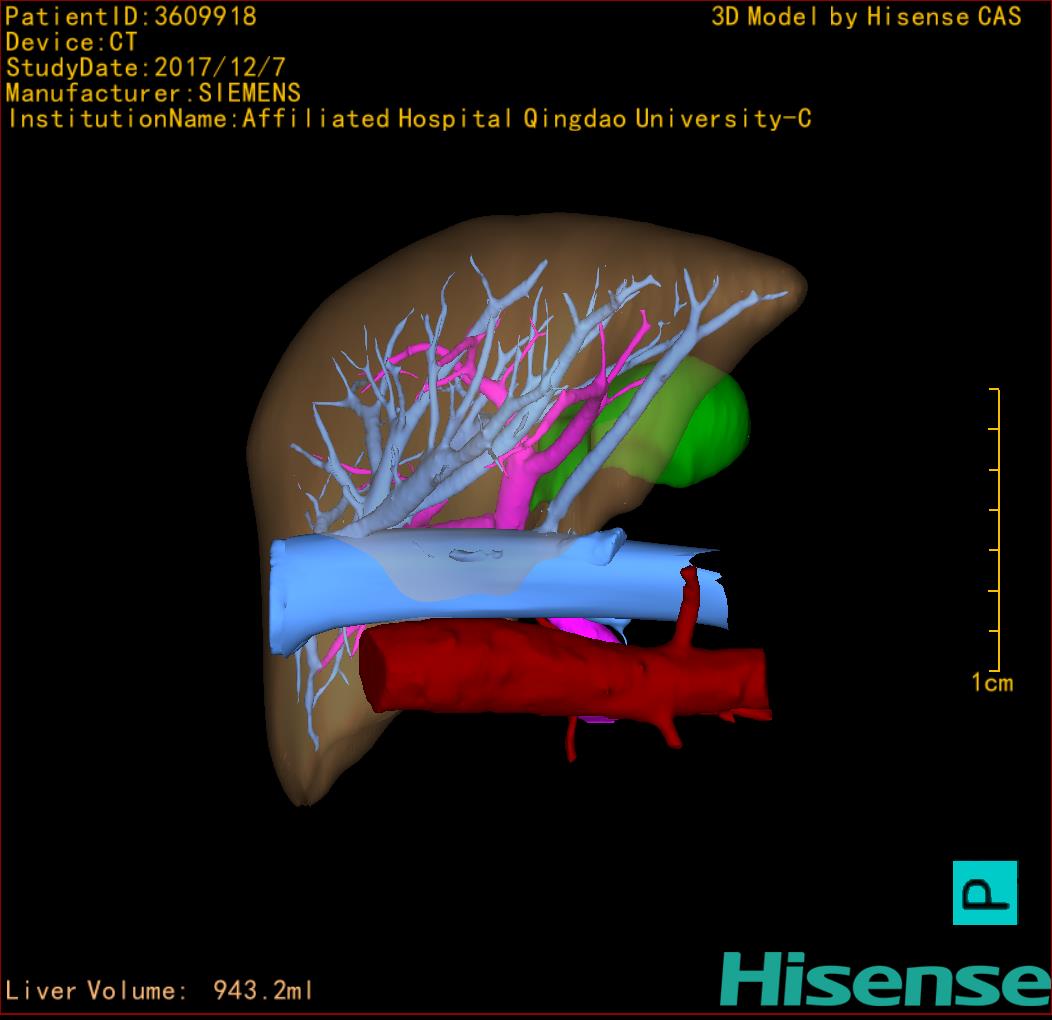This screenshot has width=1052, height=1020.
Task: Click the Liver Volume 943.2ml readout
Action: tap(160, 991)
